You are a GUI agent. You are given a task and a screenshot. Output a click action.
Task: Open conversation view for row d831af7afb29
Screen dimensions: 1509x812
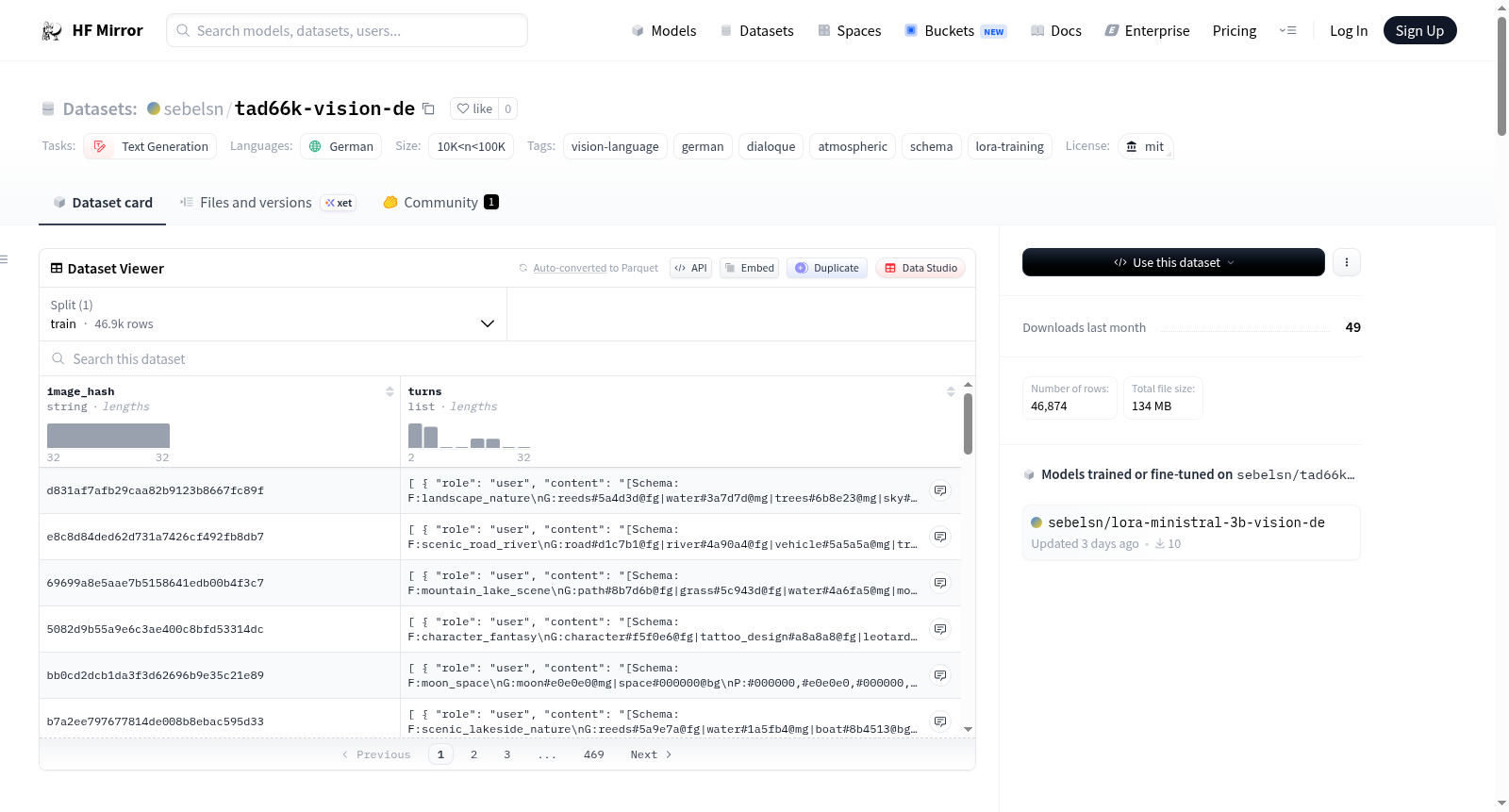click(940, 490)
